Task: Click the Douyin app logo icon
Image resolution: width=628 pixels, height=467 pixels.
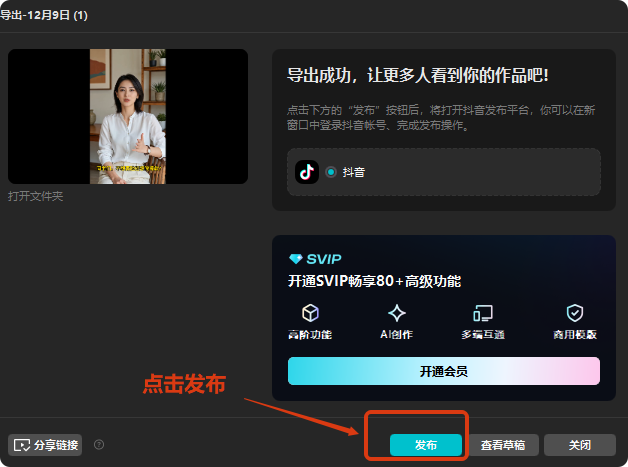Action: pyautogui.click(x=307, y=172)
